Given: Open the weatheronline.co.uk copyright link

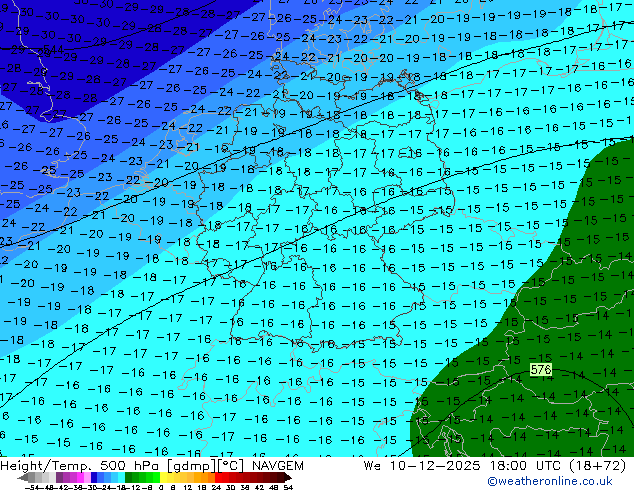Looking at the screenshot, I should coord(550,481).
